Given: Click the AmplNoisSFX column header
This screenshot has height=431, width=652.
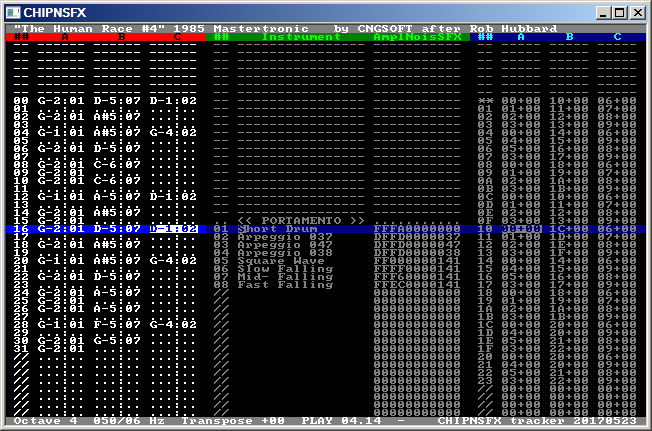Looking at the screenshot, I should point(417,37).
